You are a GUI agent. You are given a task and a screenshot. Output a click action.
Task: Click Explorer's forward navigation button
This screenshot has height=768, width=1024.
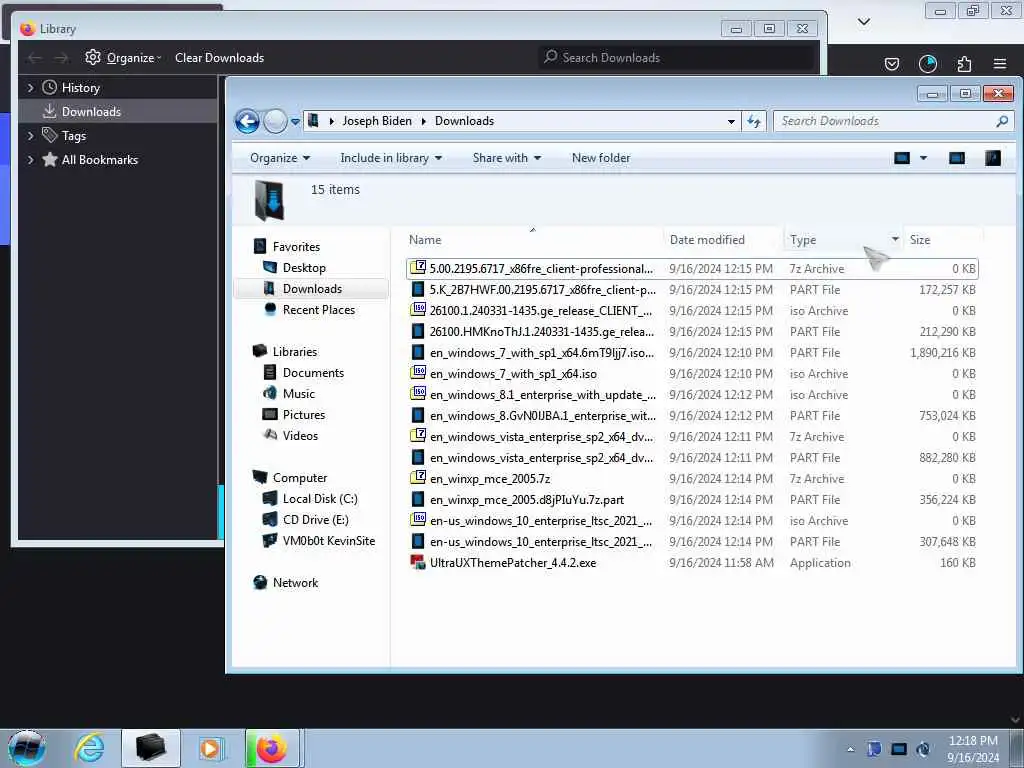[275, 121]
